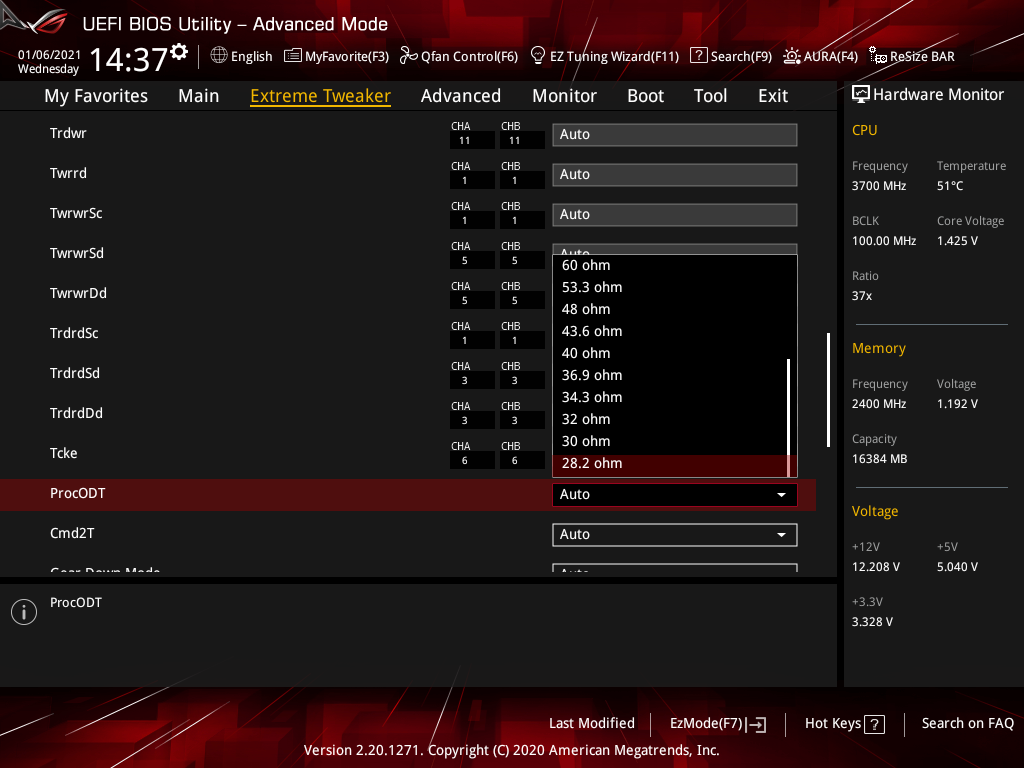This screenshot has height=768, width=1024.
Task: Click the 12.208 V reading
Action: click(875, 567)
